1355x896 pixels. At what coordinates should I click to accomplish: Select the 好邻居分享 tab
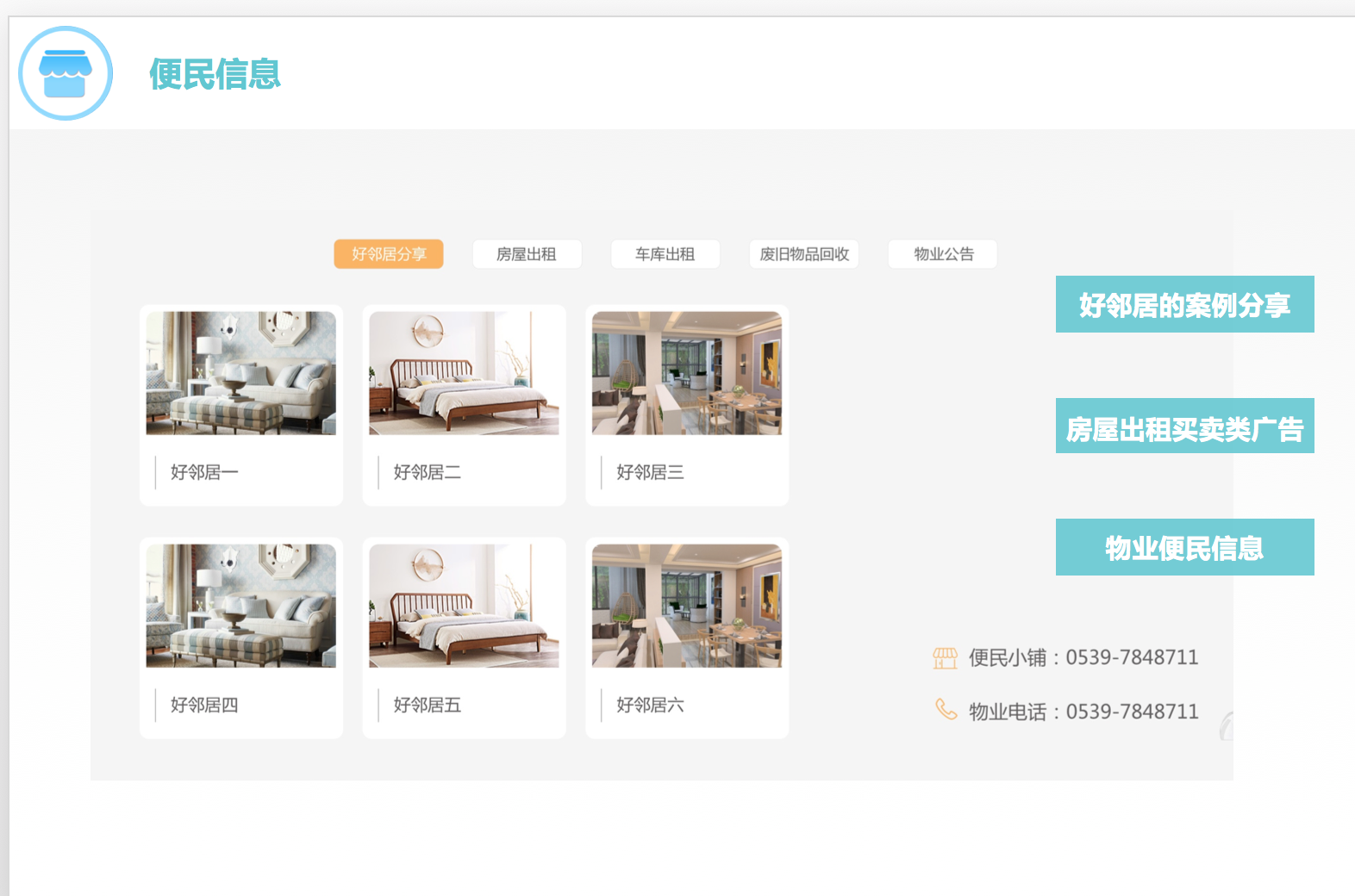pyautogui.click(x=389, y=254)
